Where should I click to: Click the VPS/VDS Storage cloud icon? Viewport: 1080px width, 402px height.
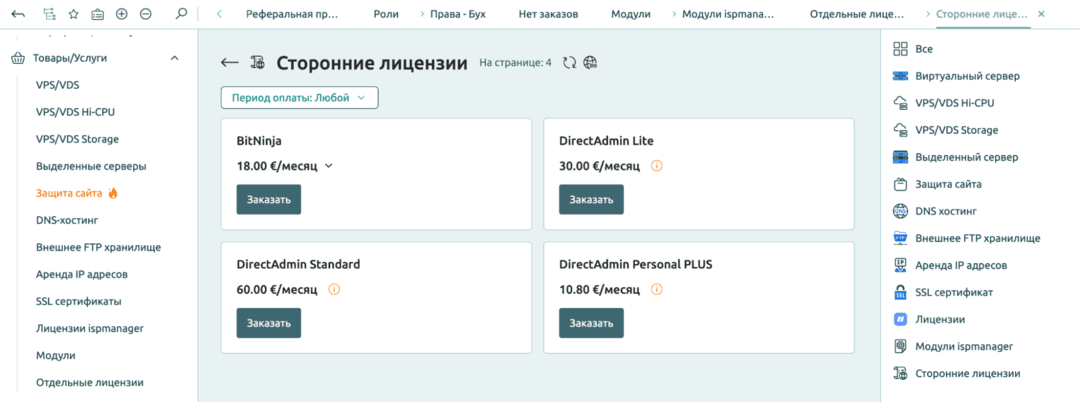pyautogui.click(x=900, y=130)
